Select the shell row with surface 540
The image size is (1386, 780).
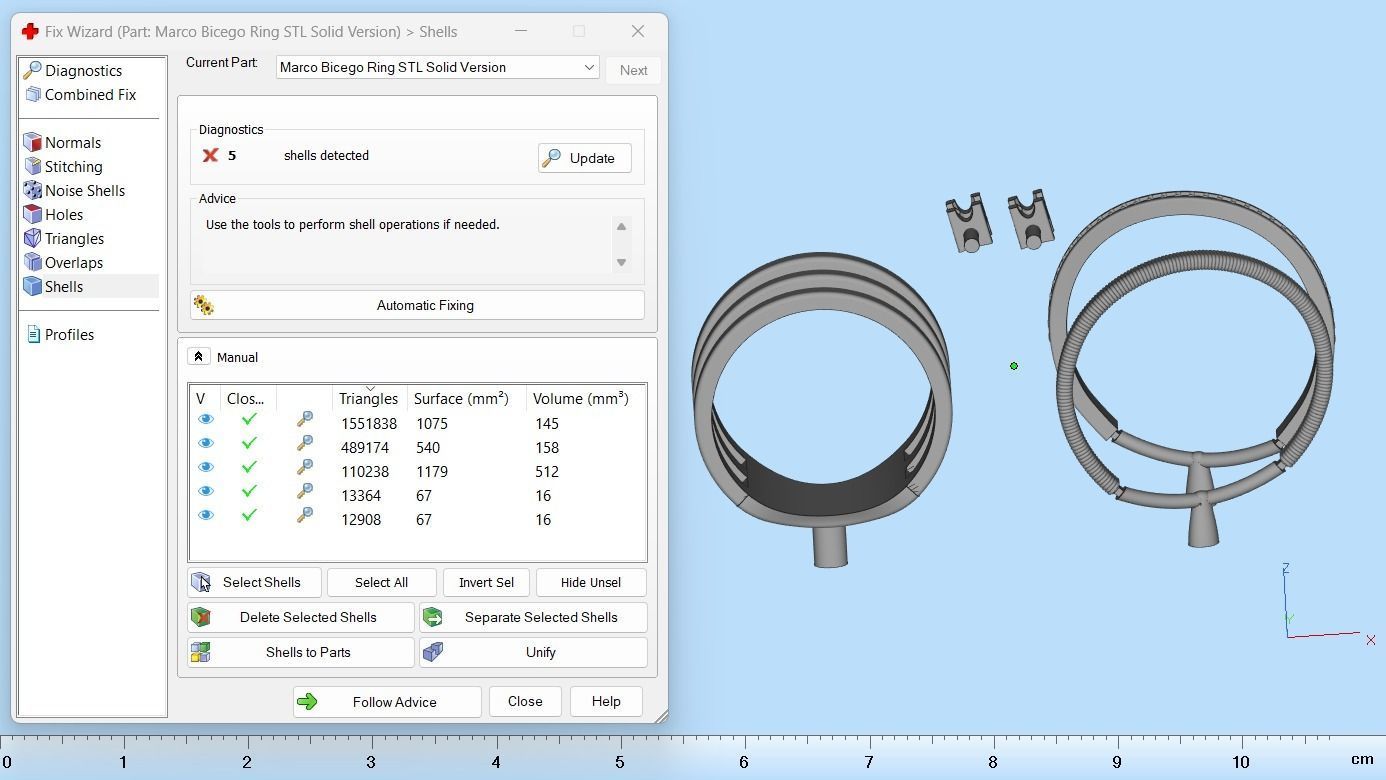(x=417, y=448)
